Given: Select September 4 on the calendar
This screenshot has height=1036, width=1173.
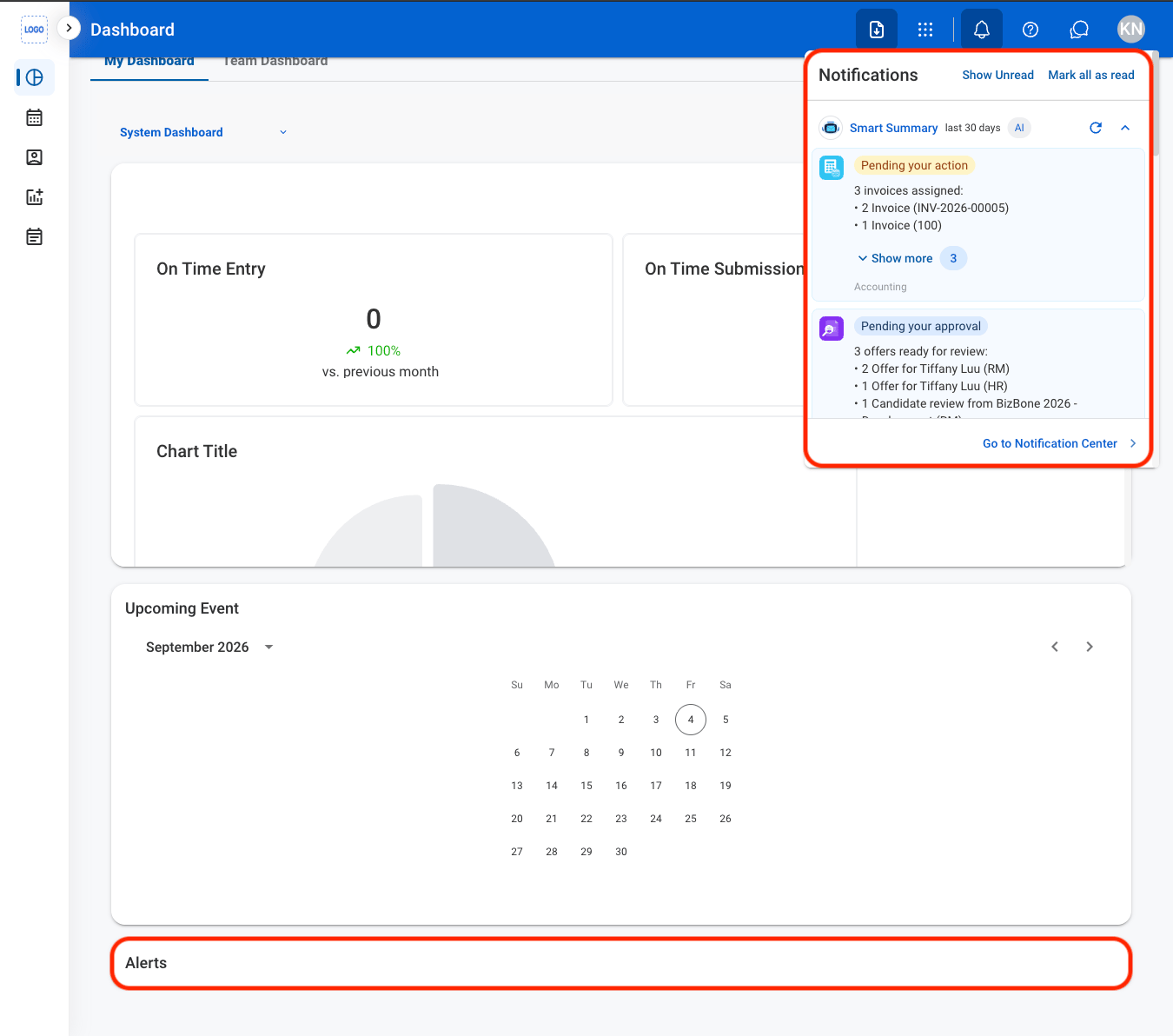Looking at the screenshot, I should (x=691, y=720).
